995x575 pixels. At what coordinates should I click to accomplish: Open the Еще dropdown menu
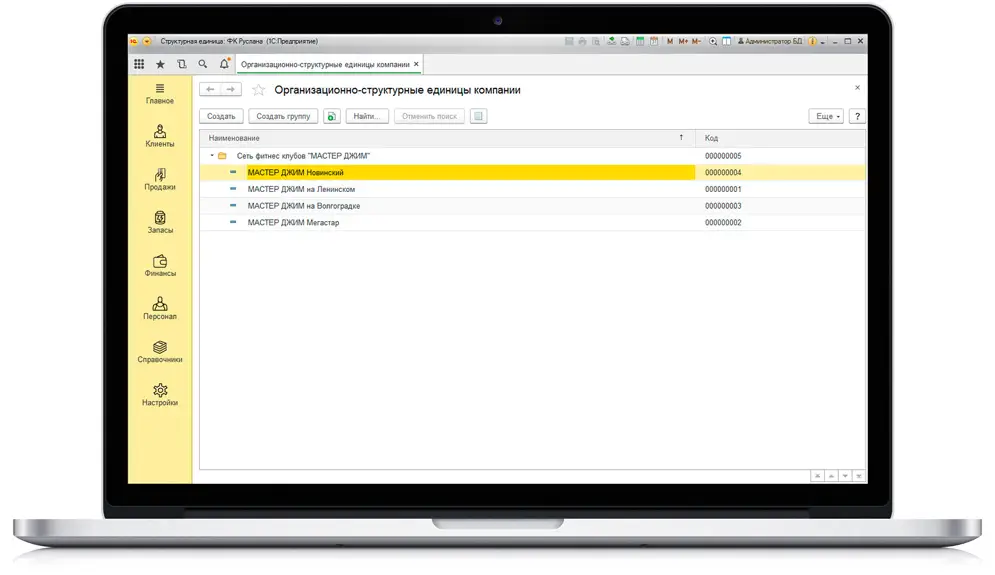(x=826, y=116)
